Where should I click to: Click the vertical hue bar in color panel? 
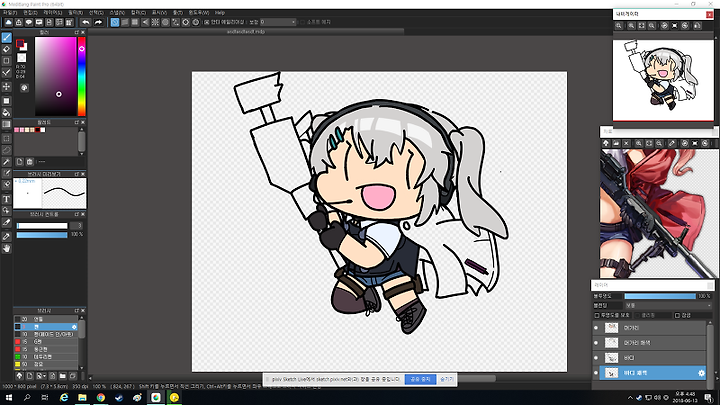82,76
